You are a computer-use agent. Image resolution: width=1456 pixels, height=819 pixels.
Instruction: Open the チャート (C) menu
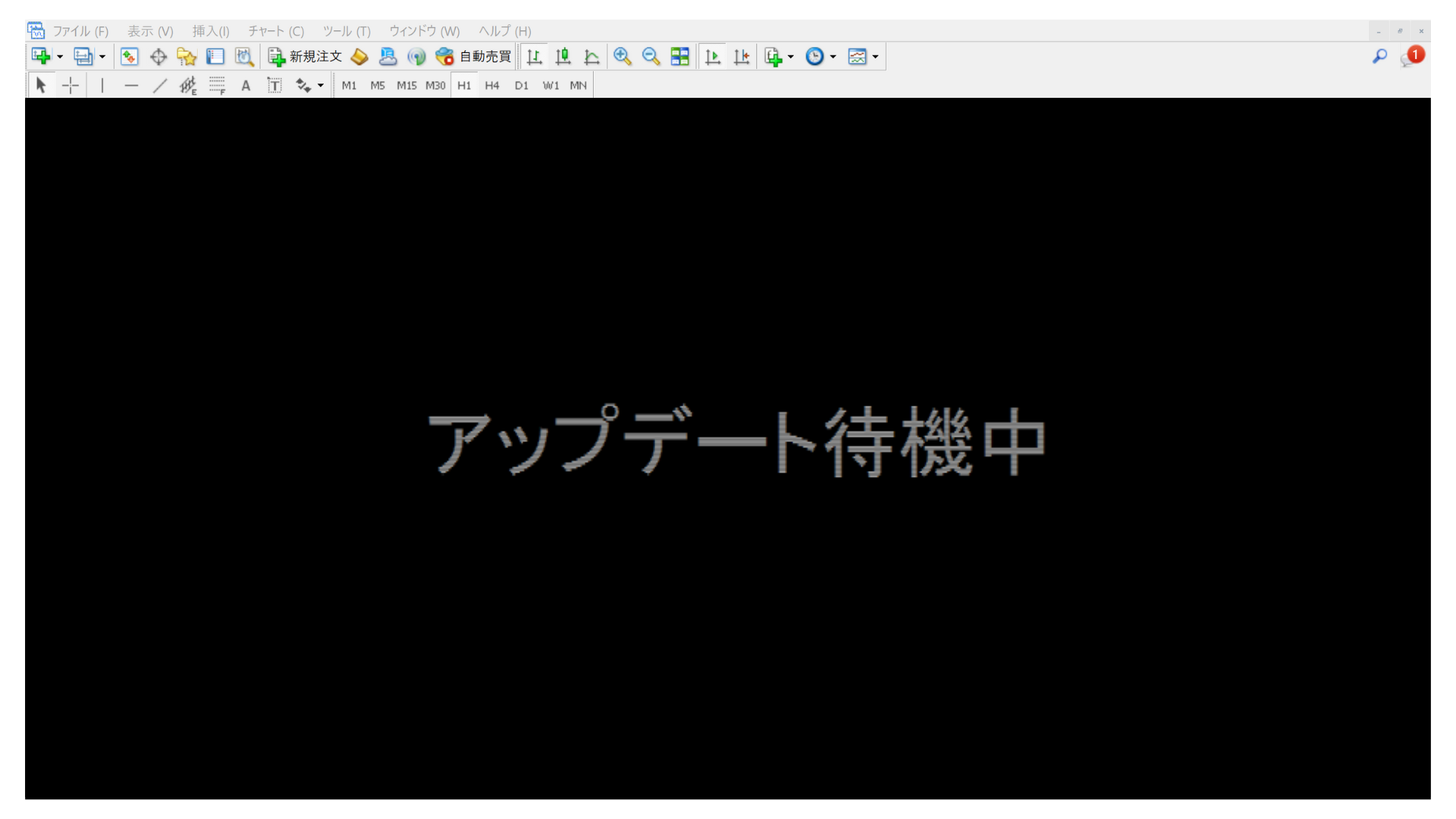coord(275,31)
